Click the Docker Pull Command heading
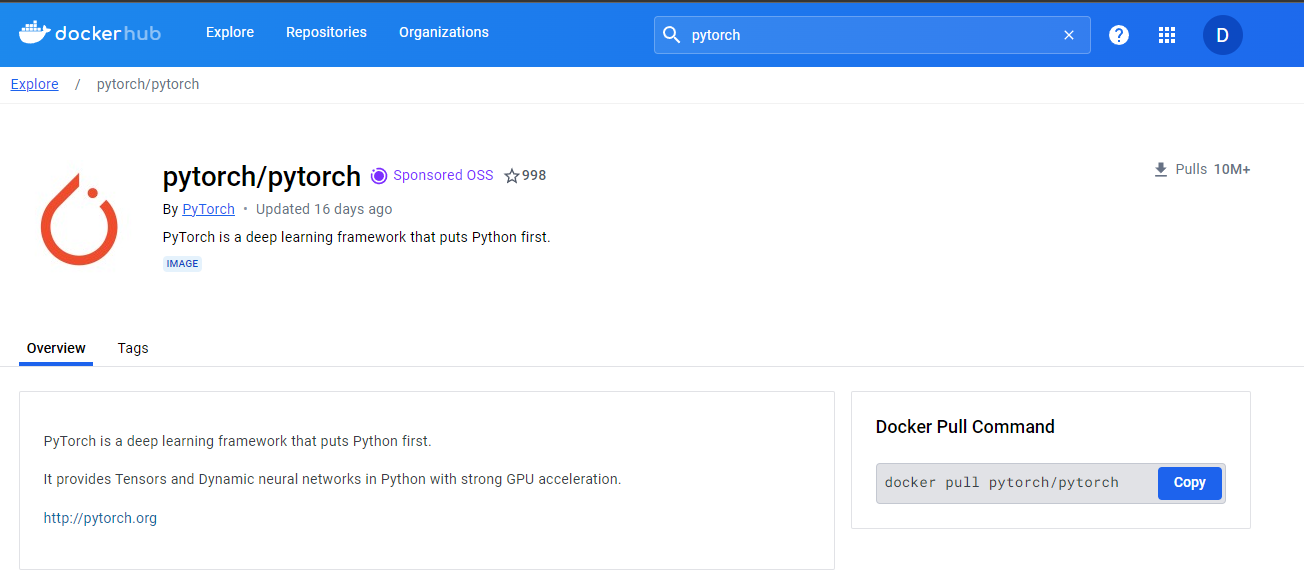 [965, 427]
